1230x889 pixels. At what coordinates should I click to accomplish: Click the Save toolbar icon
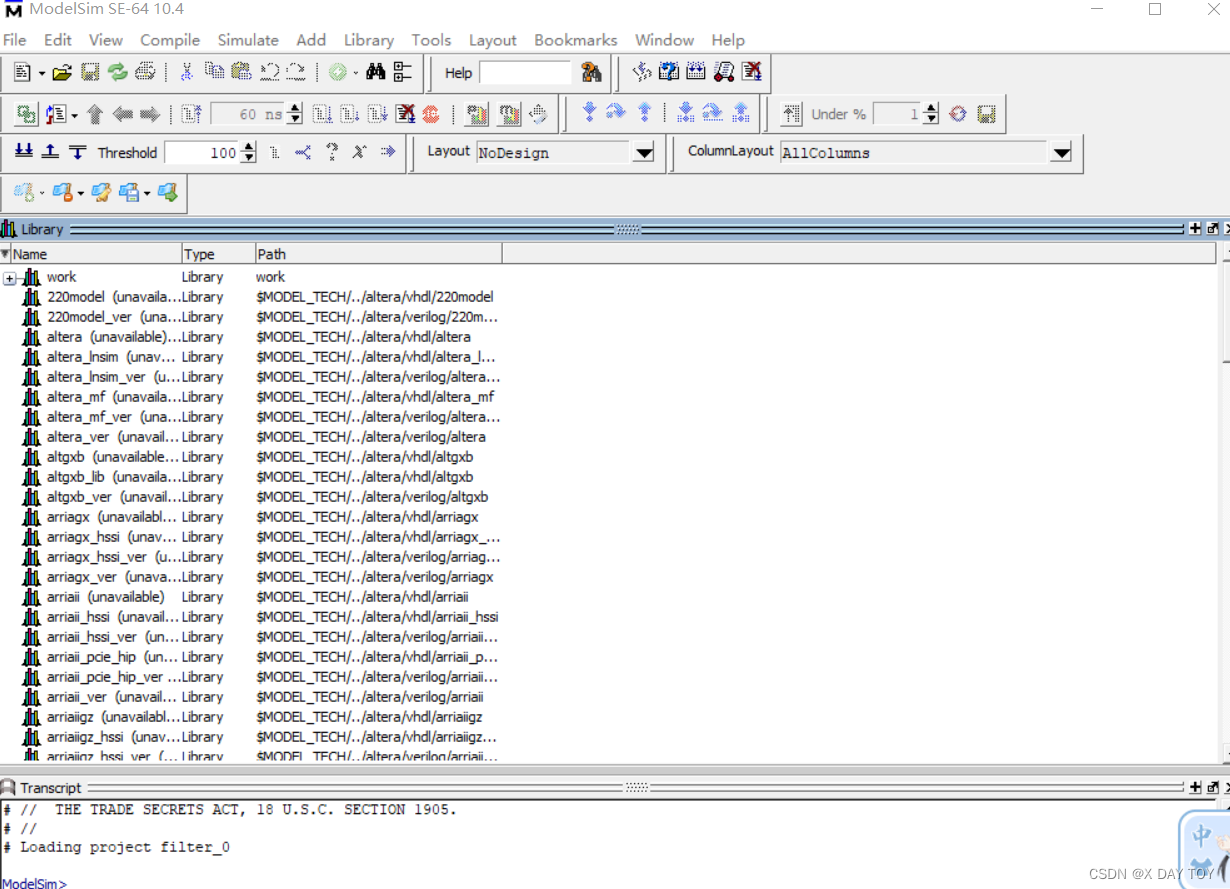(x=91, y=72)
